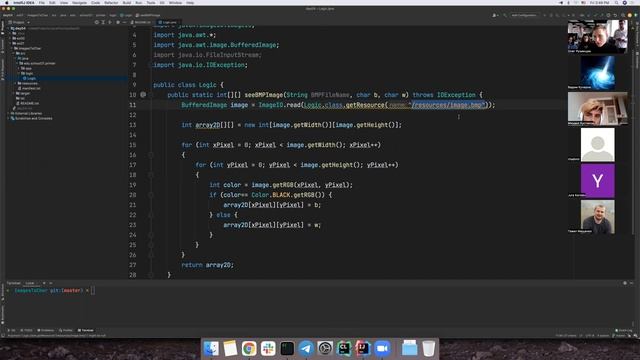Open the Problems tool window
Screen dimensions: 640x360
[46, 330]
